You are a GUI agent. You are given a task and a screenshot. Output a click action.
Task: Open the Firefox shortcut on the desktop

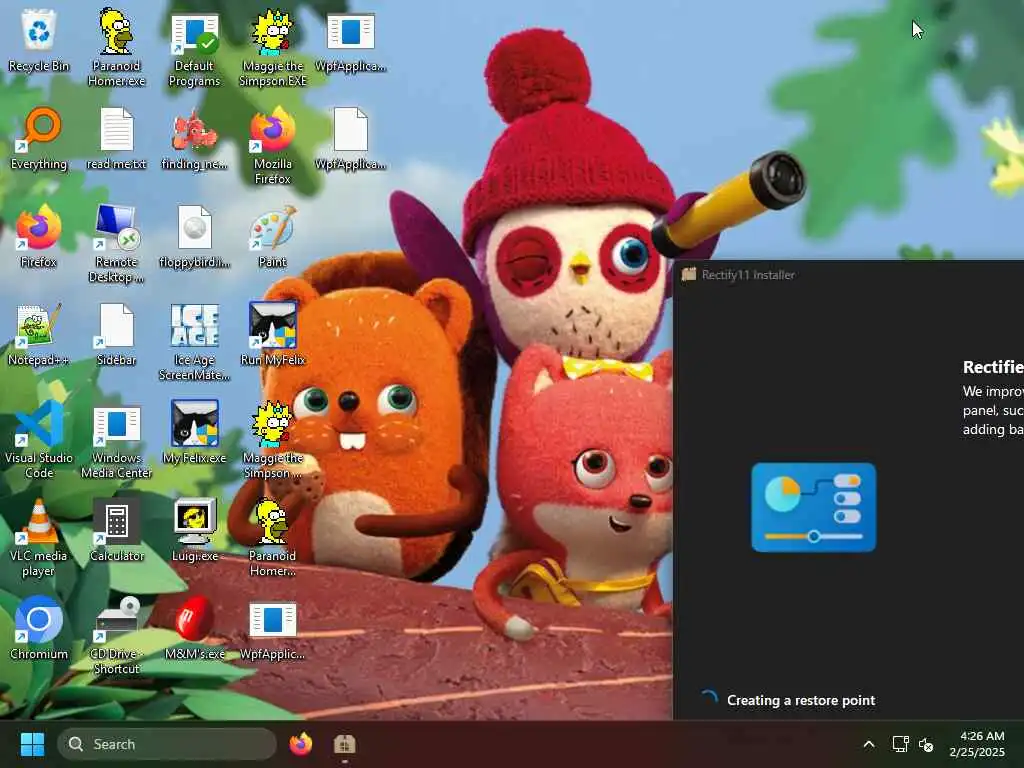pos(39,236)
